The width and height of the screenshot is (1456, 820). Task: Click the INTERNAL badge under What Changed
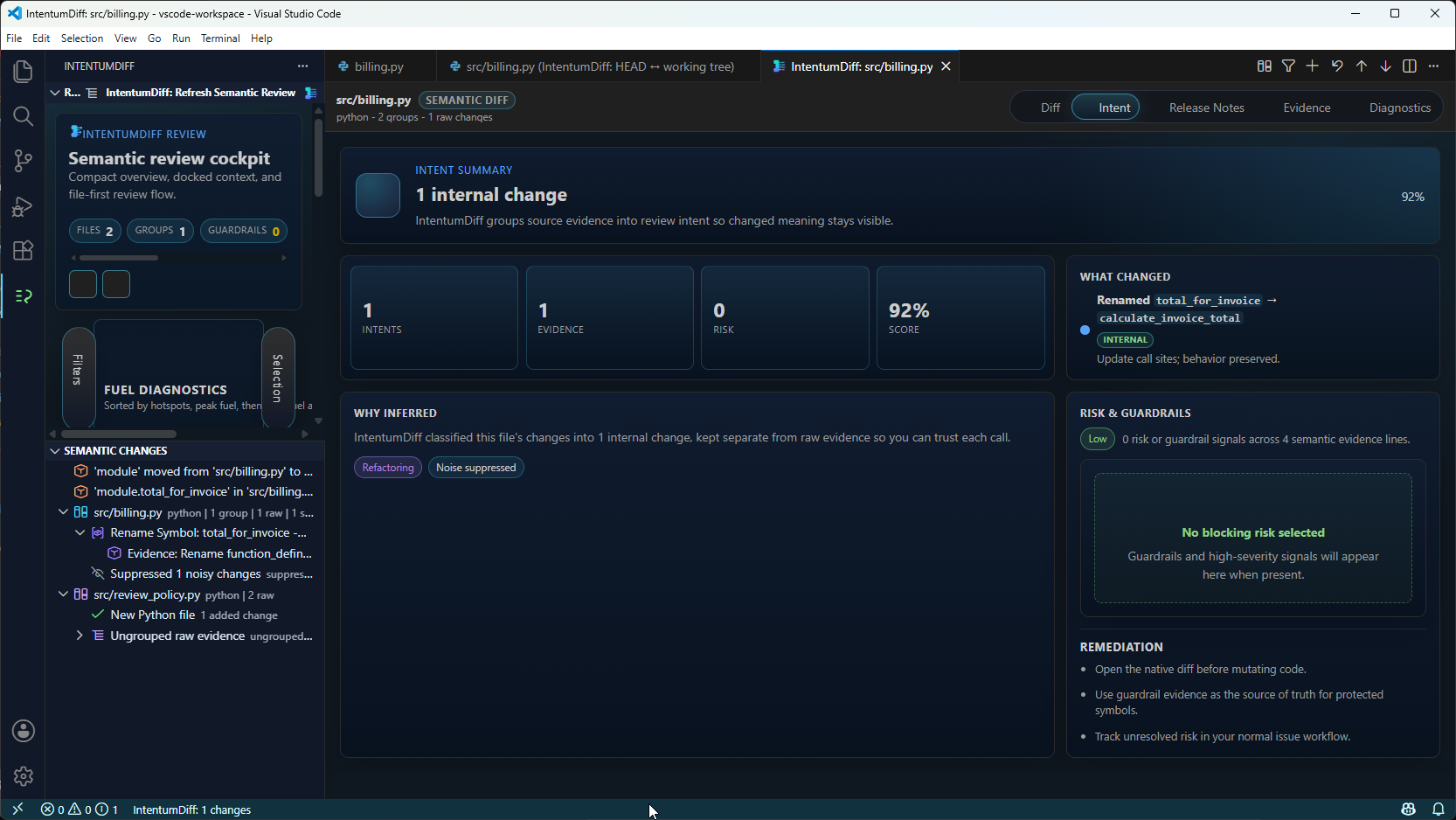1125,340
